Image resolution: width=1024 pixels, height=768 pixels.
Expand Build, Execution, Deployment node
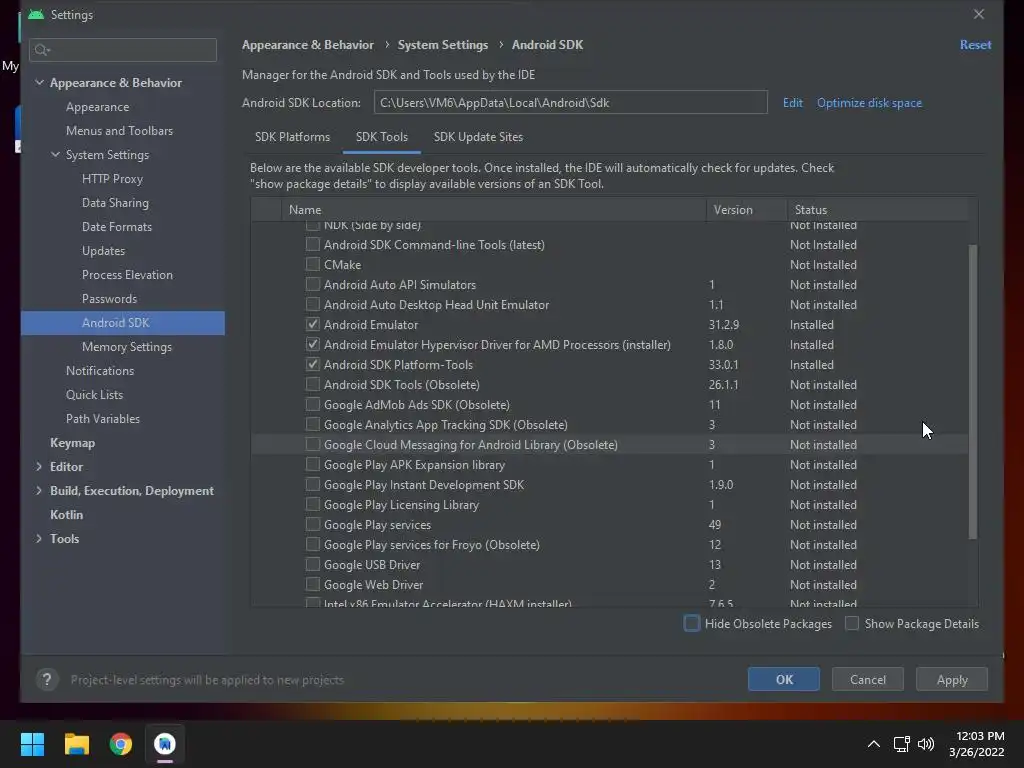pos(39,490)
